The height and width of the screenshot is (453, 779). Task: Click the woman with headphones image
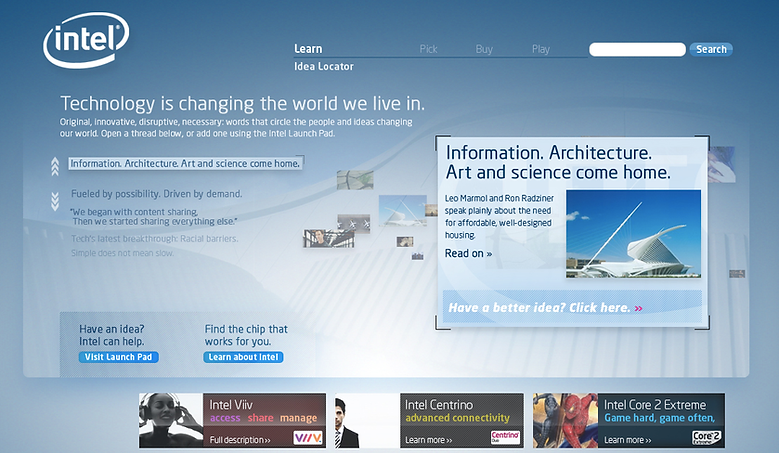coord(171,421)
